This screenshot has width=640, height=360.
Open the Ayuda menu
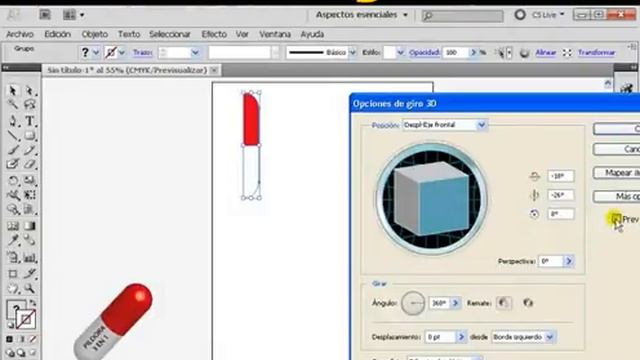(312, 34)
